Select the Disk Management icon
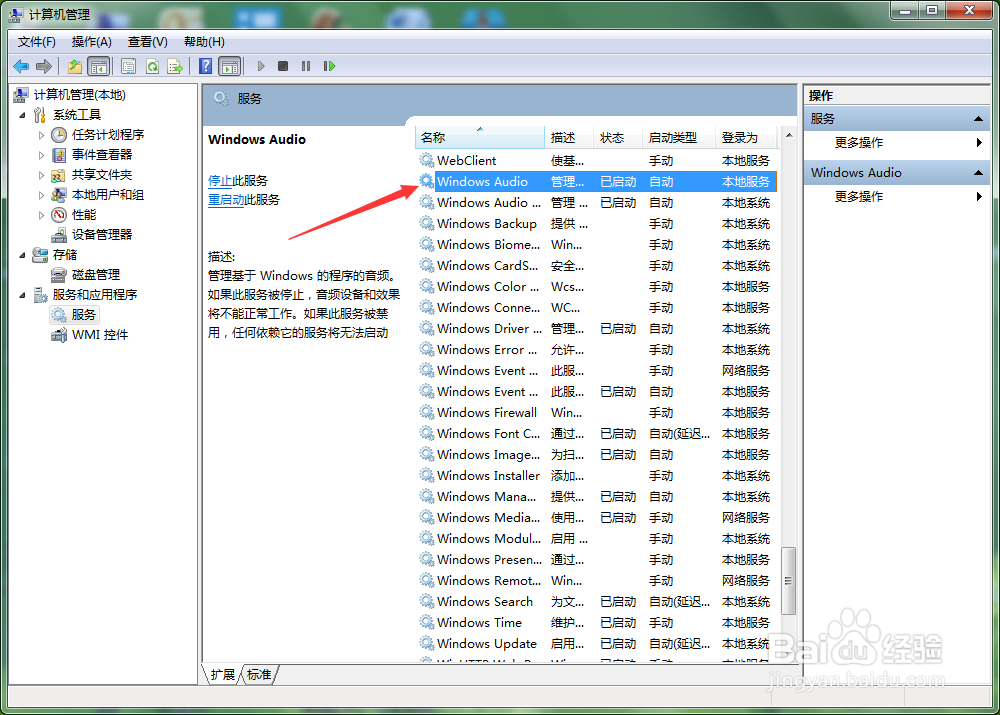 (x=59, y=275)
